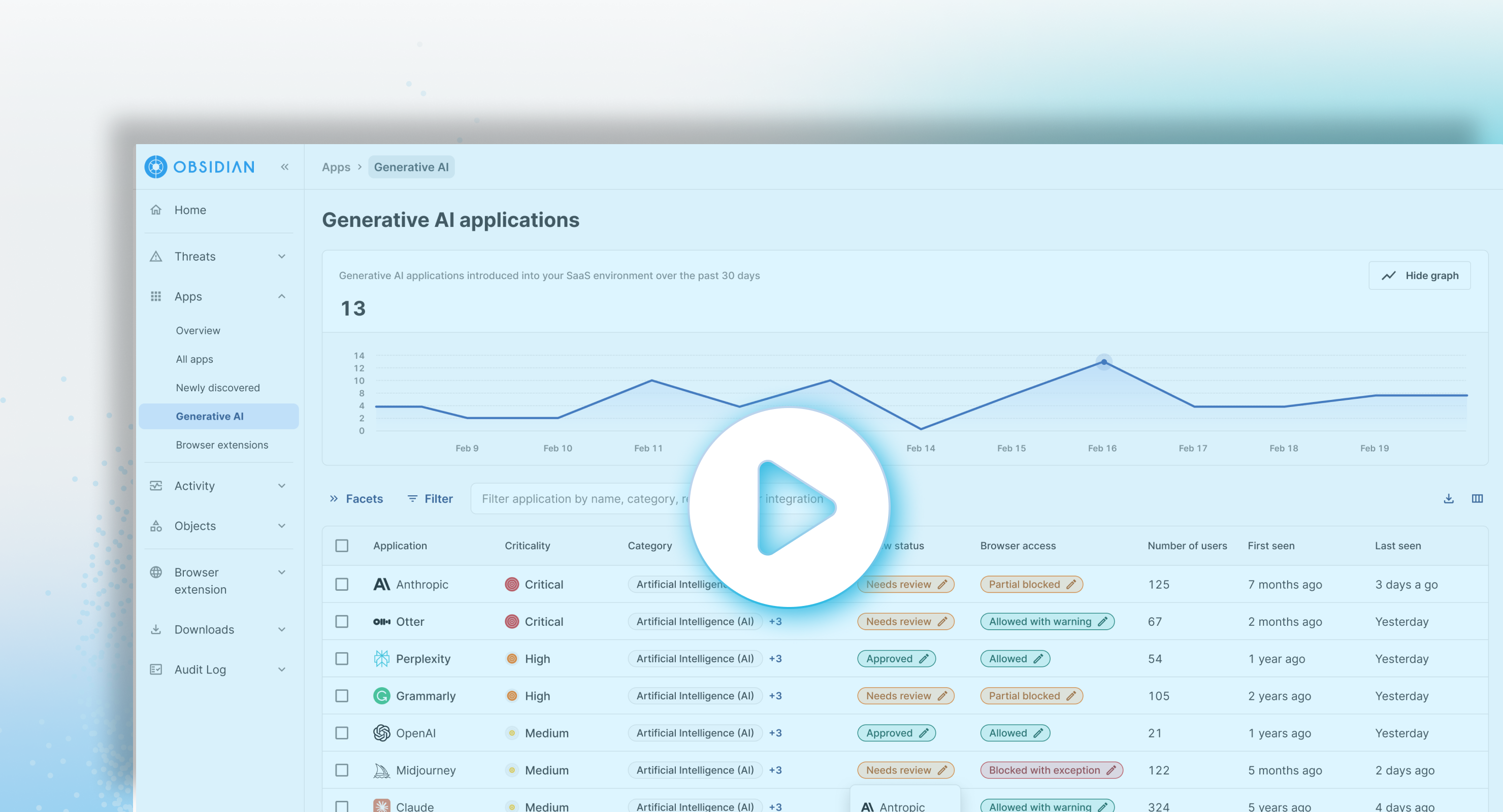
Task: Hide the graph panel
Action: coord(1419,276)
